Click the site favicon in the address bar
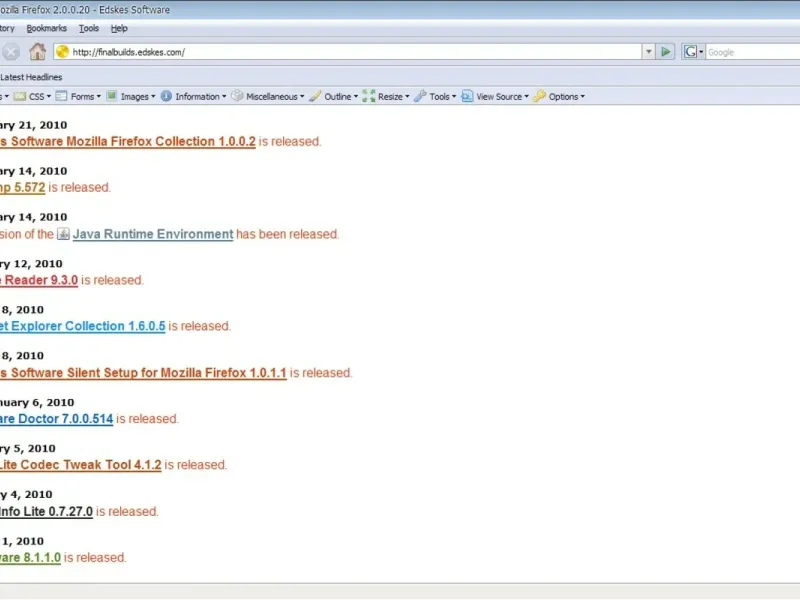This screenshot has width=800, height=600. click(62, 52)
